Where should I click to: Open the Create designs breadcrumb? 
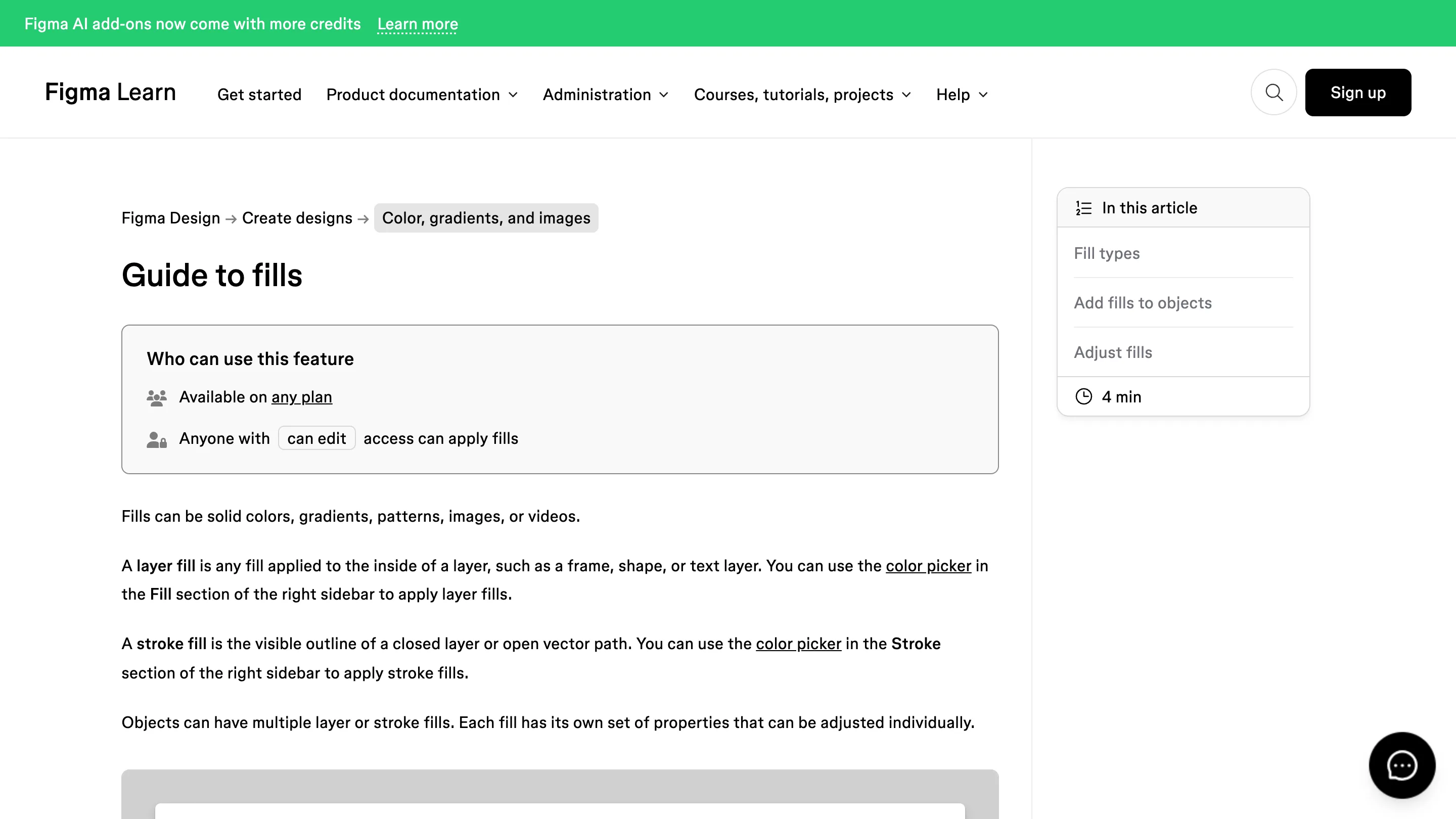[297, 218]
